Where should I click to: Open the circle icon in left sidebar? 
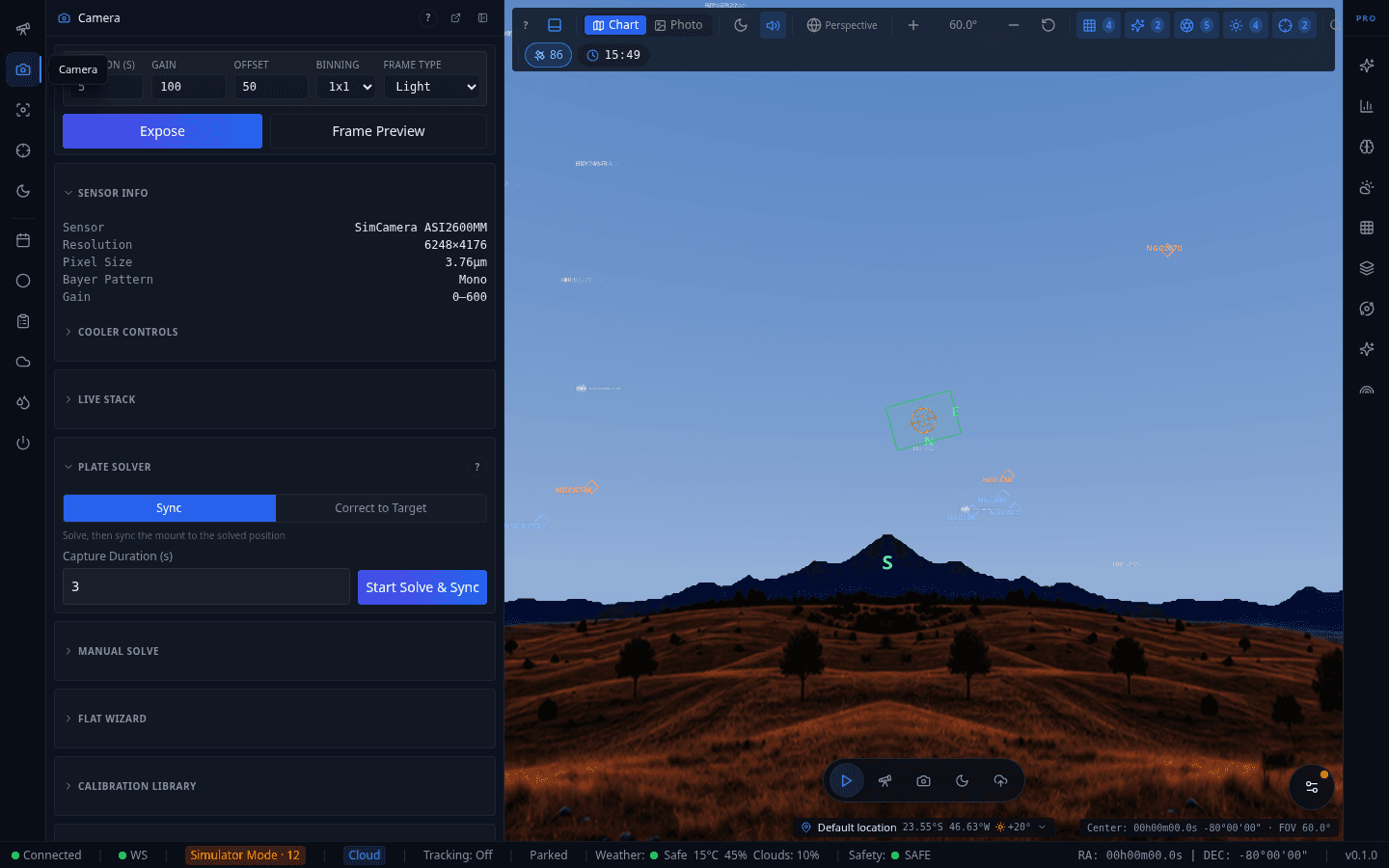[23, 281]
